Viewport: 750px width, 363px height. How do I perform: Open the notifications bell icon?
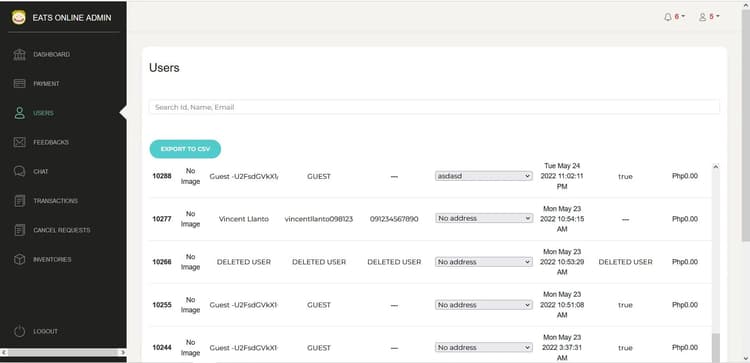(668, 17)
